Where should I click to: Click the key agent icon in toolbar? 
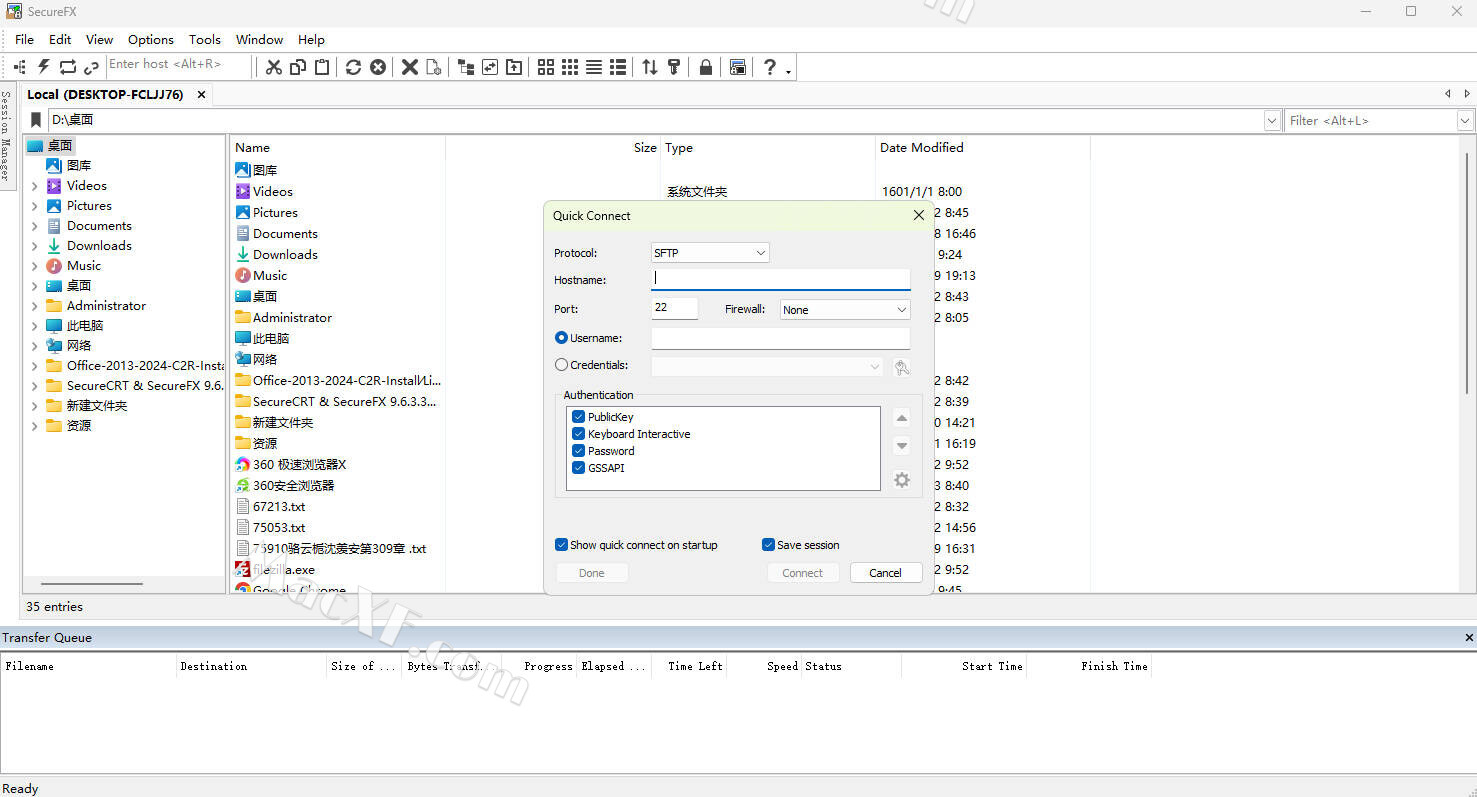(x=674, y=67)
